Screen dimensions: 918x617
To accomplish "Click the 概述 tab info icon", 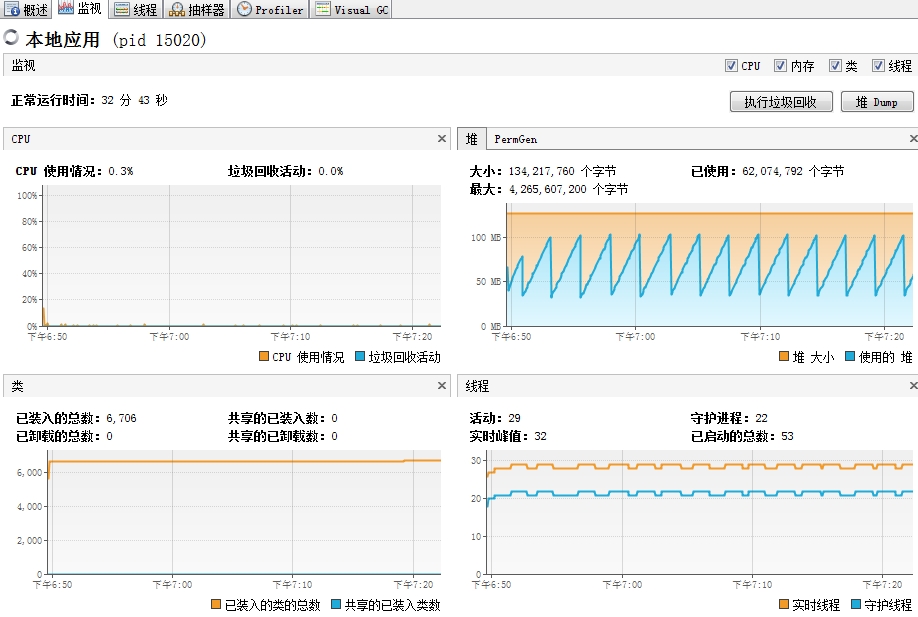I will [x=12, y=9].
